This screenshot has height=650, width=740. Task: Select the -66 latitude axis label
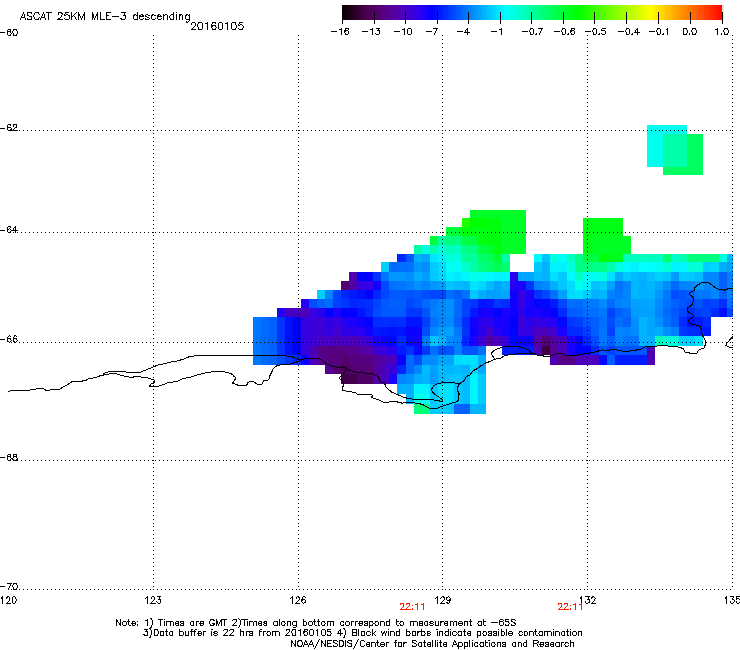coord(9,340)
